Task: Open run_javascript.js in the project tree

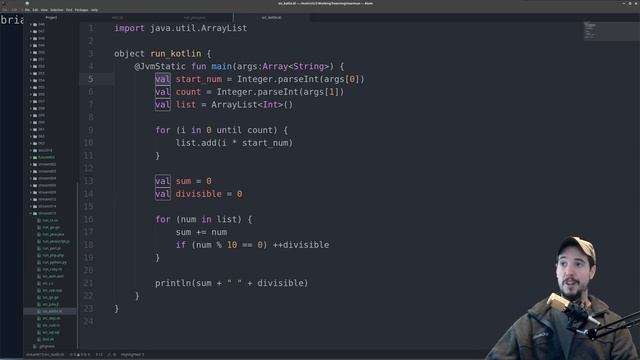Action: (56, 241)
